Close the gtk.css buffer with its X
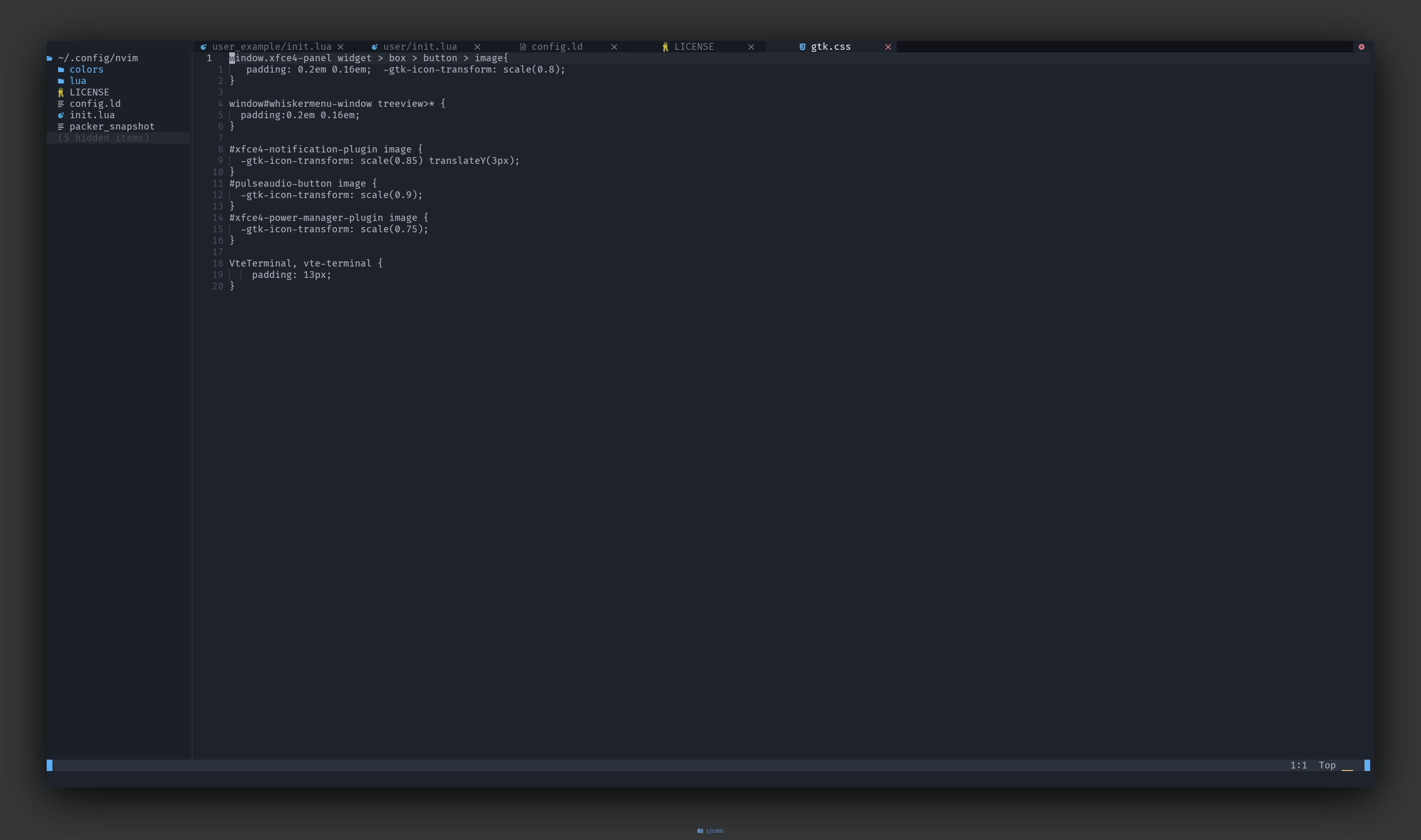This screenshot has height=840, width=1421. [887, 47]
